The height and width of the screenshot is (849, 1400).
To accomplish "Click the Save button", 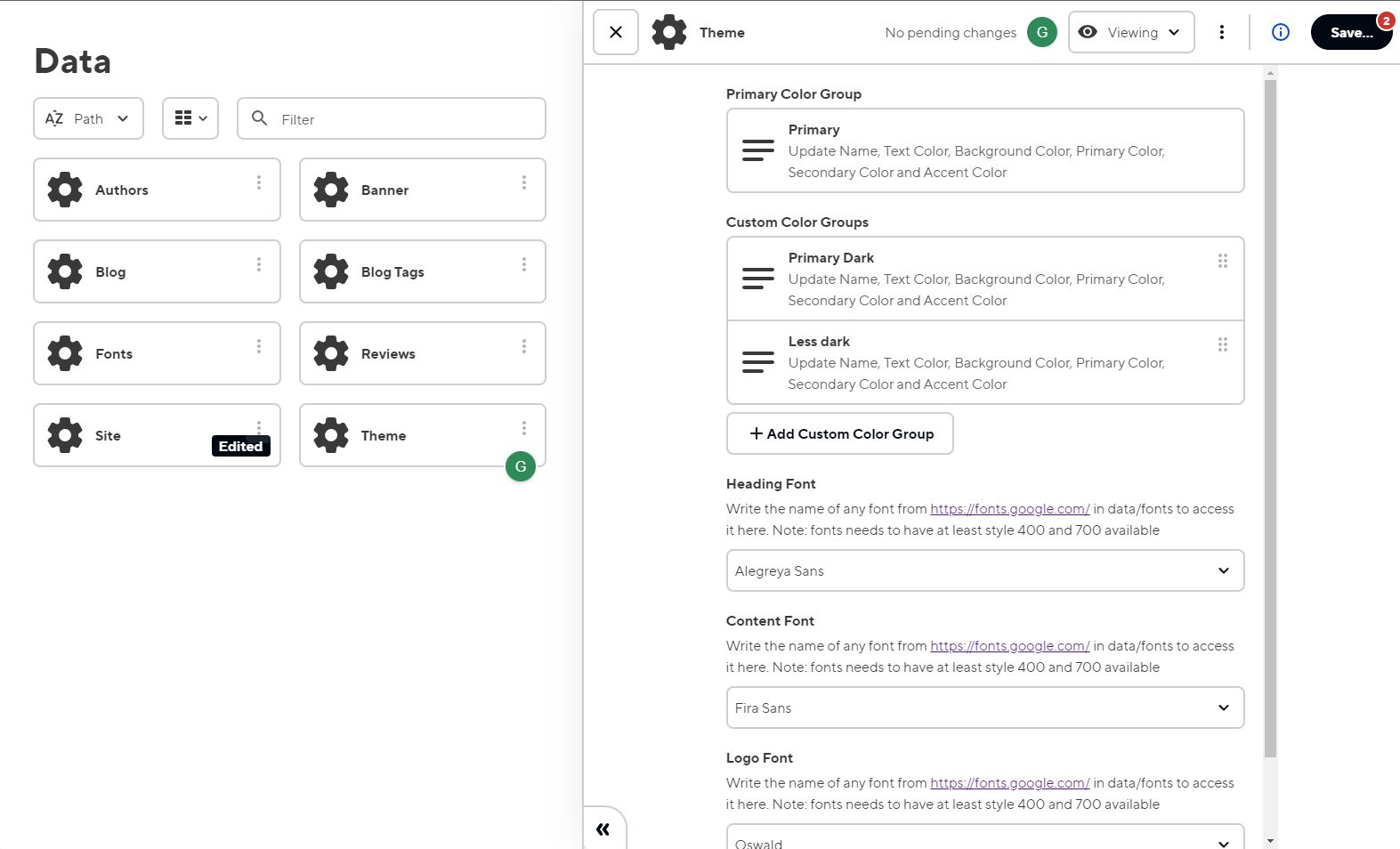I will 1349,32.
